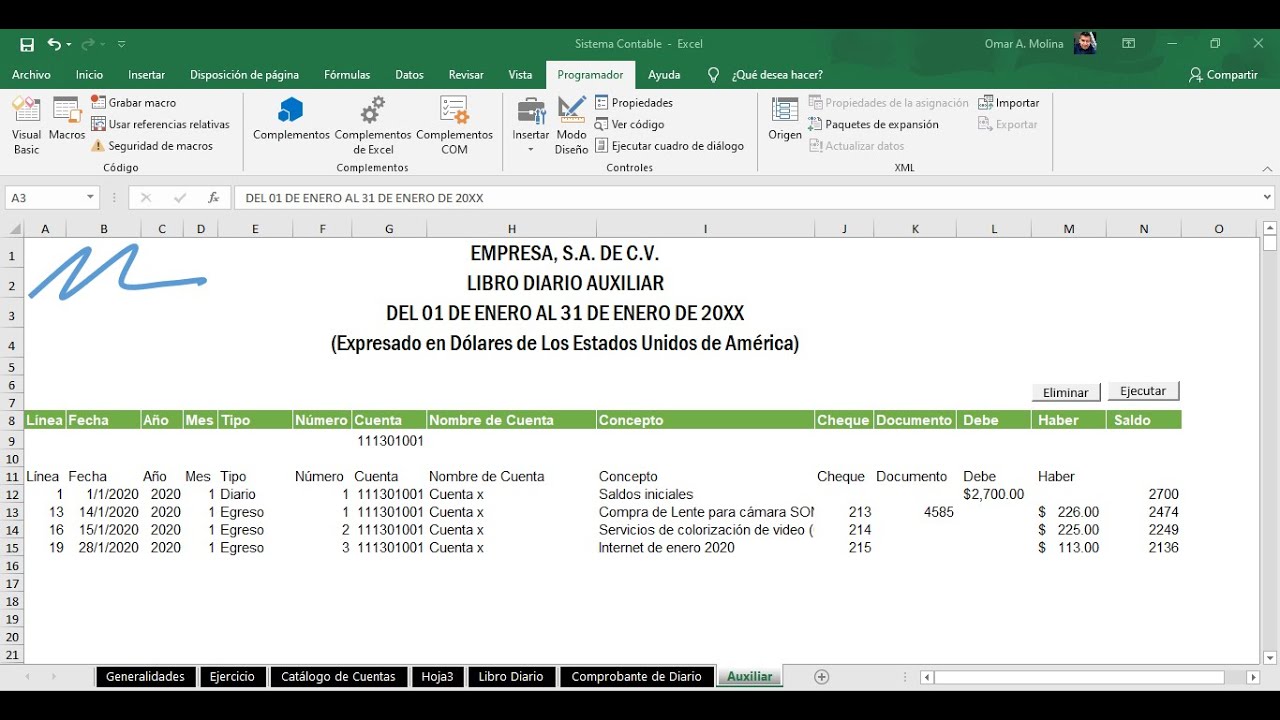The width and height of the screenshot is (1280, 720).
Task: Switch to the Inicio tab
Action: pyautogui.click(x=89, y=75)
